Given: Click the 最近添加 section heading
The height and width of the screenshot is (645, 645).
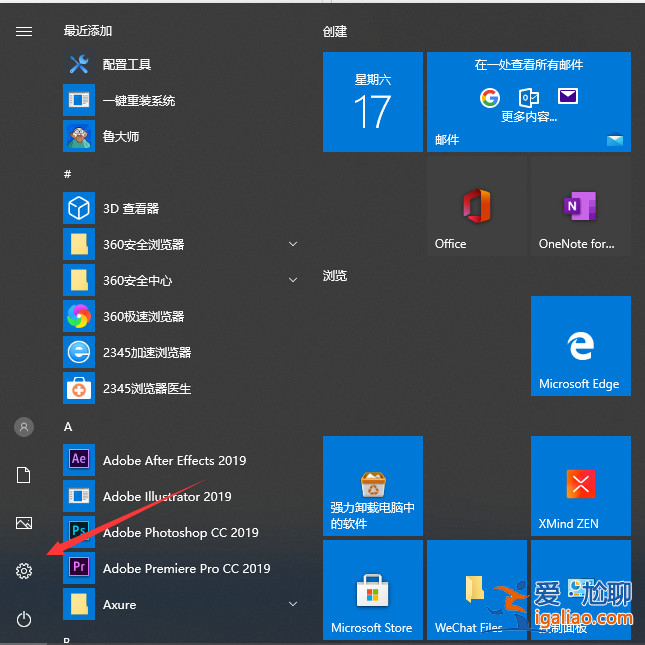Looking at the screenshot, I should pyautogui.click(x=88, y=31).
